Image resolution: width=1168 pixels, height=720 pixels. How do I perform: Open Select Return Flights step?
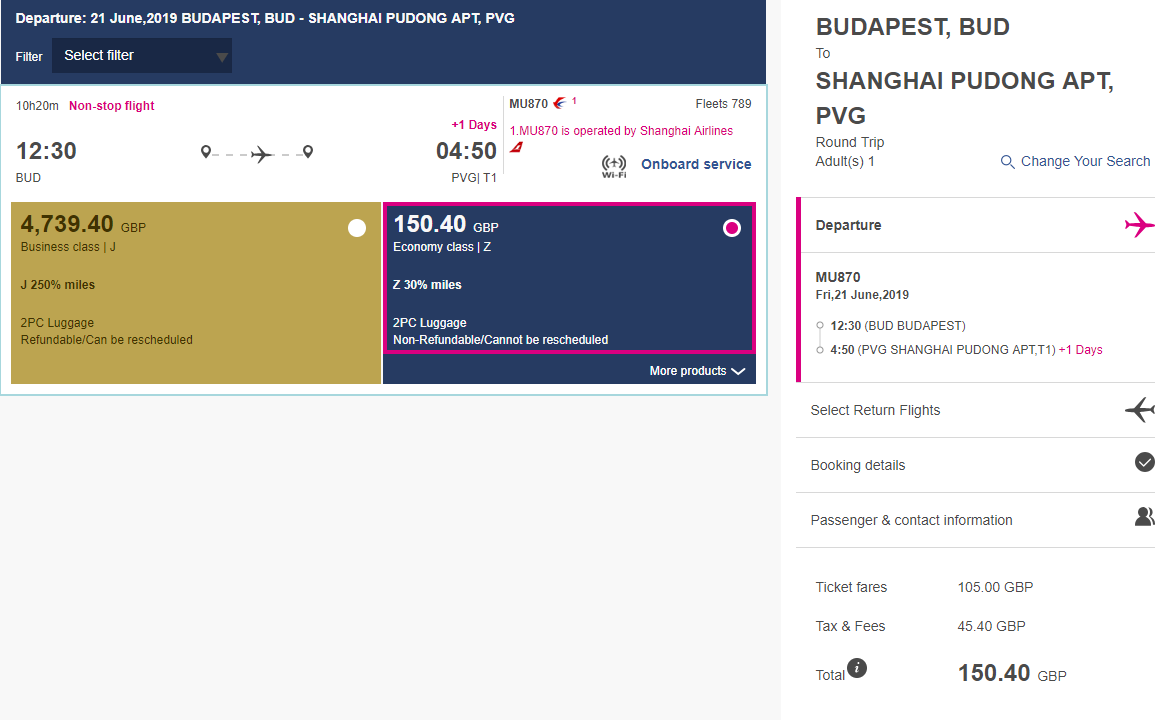coord(875,410)
